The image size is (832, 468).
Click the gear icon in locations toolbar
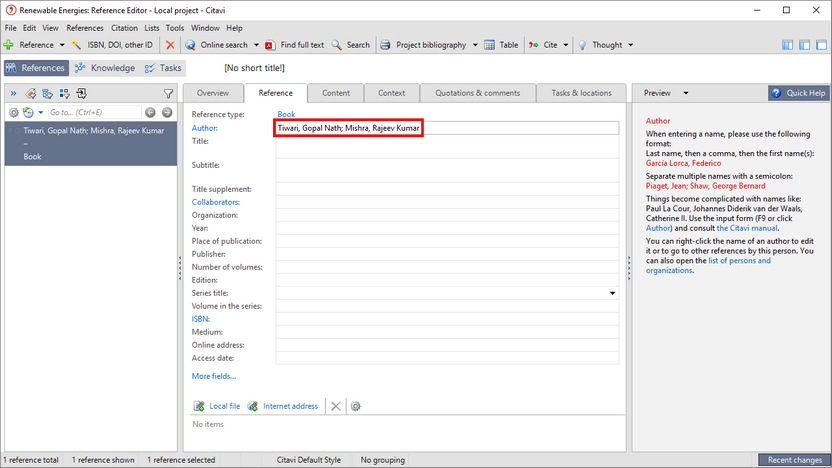[356, 406]
